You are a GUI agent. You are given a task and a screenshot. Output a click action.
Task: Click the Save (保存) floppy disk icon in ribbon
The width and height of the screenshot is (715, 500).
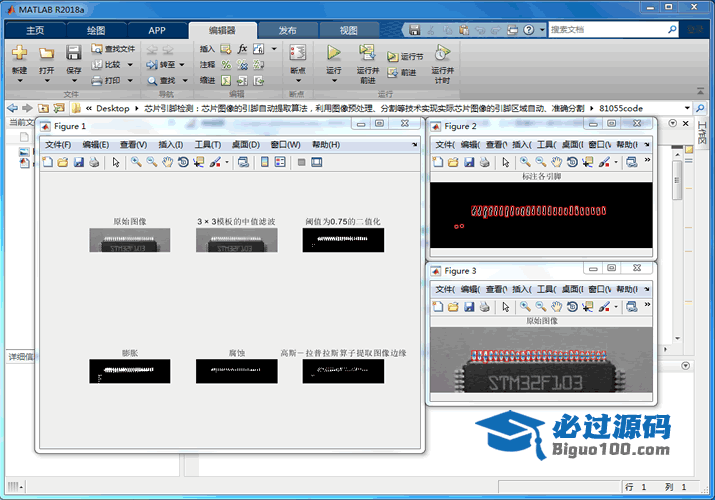pyautogui.click(x=73, y=53)
